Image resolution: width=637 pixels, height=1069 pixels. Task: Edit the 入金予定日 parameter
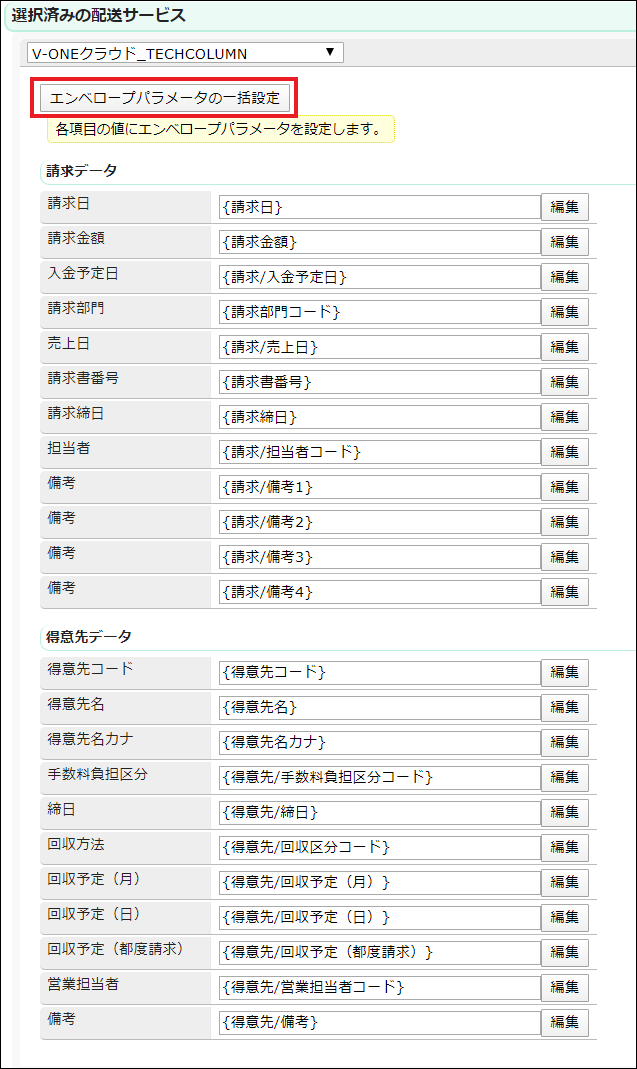[565, 277]
